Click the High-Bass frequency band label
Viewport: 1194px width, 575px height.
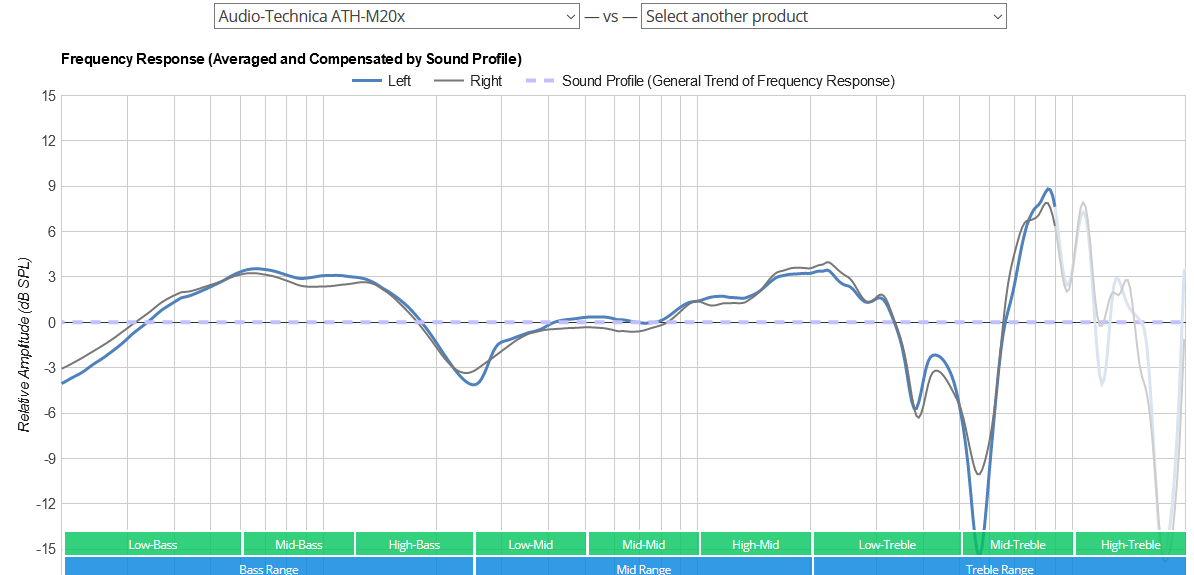point(414,545)
